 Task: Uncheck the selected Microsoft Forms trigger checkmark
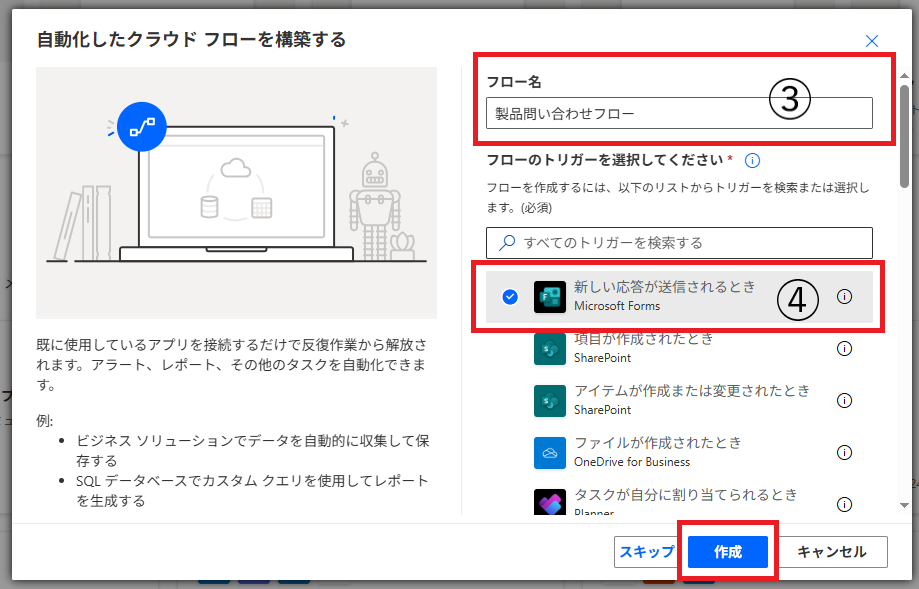pos(510,297)
